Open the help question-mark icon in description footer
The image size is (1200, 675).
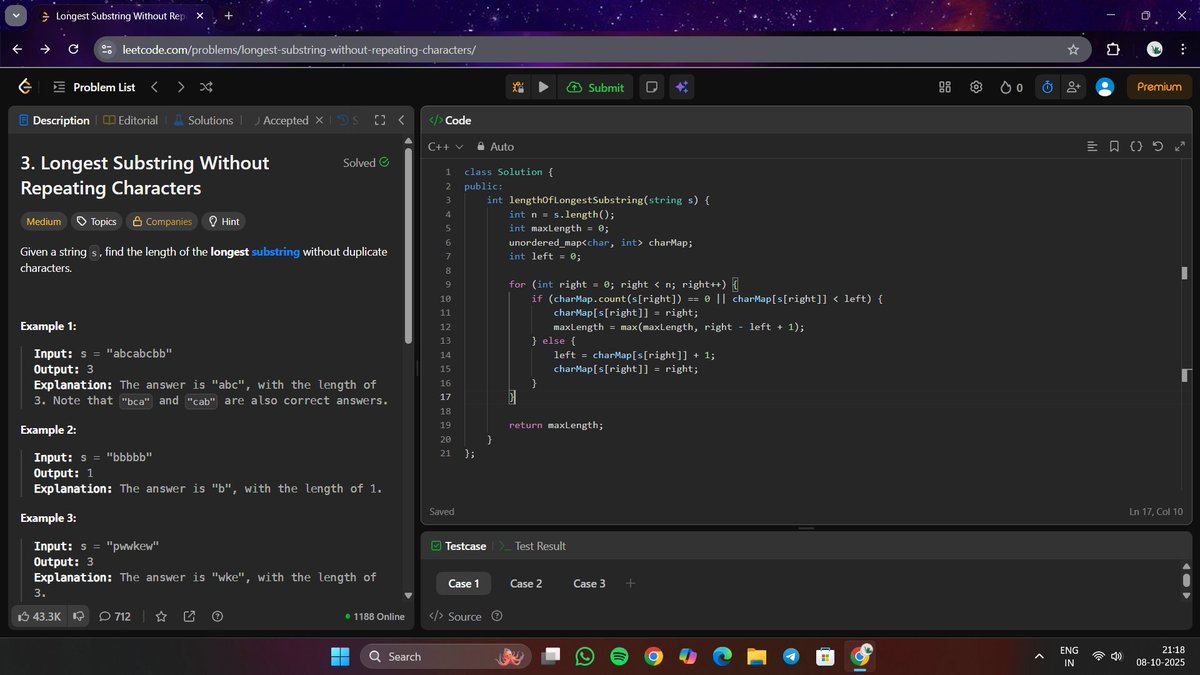coord(218,617)
